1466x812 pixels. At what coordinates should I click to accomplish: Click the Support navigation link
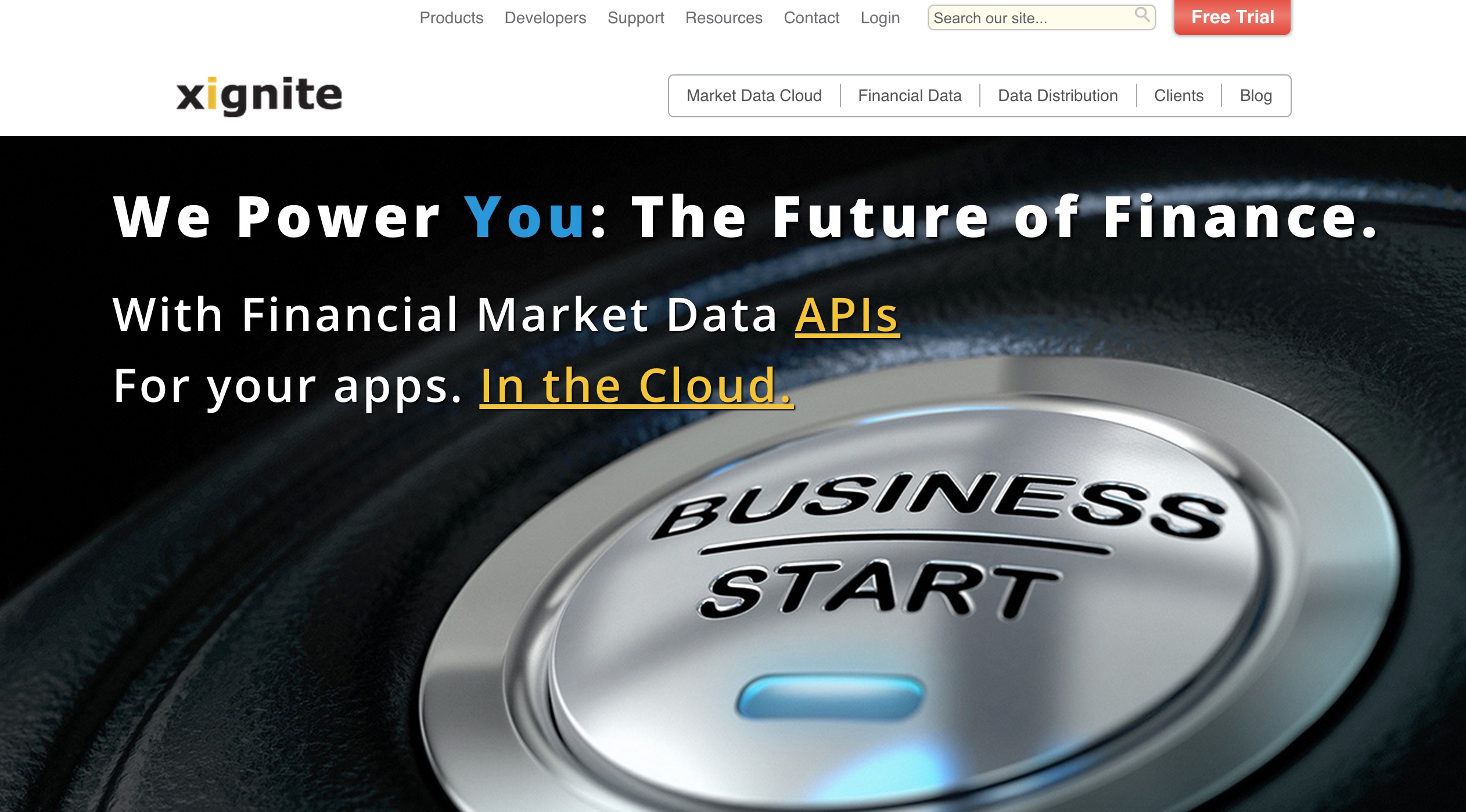[x=634, y=17]
